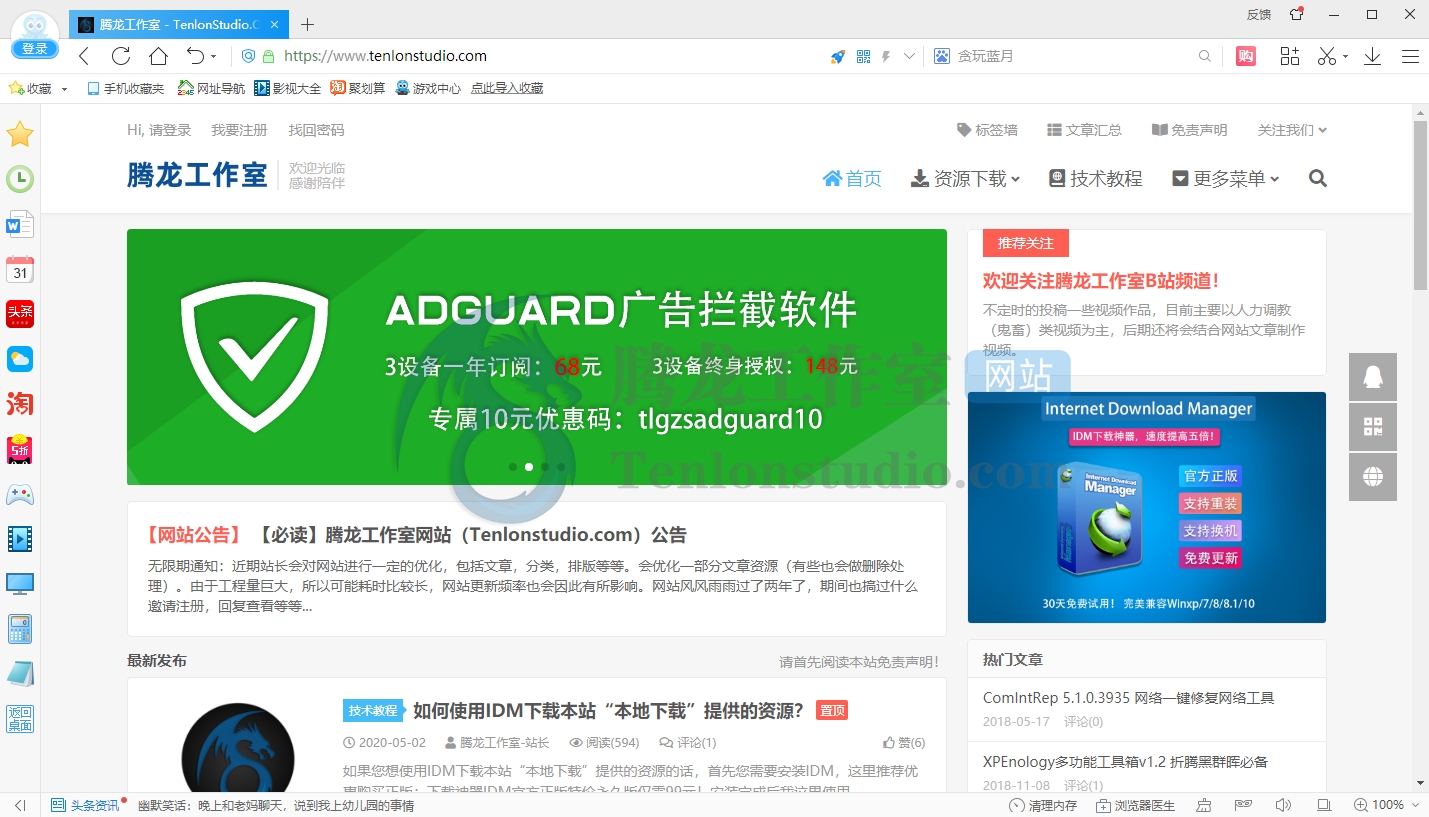Image resolution: width=1429 pixels, height=817 pixels.
Task: Open the Internet Download Manager ad image
Action: 1147,507
